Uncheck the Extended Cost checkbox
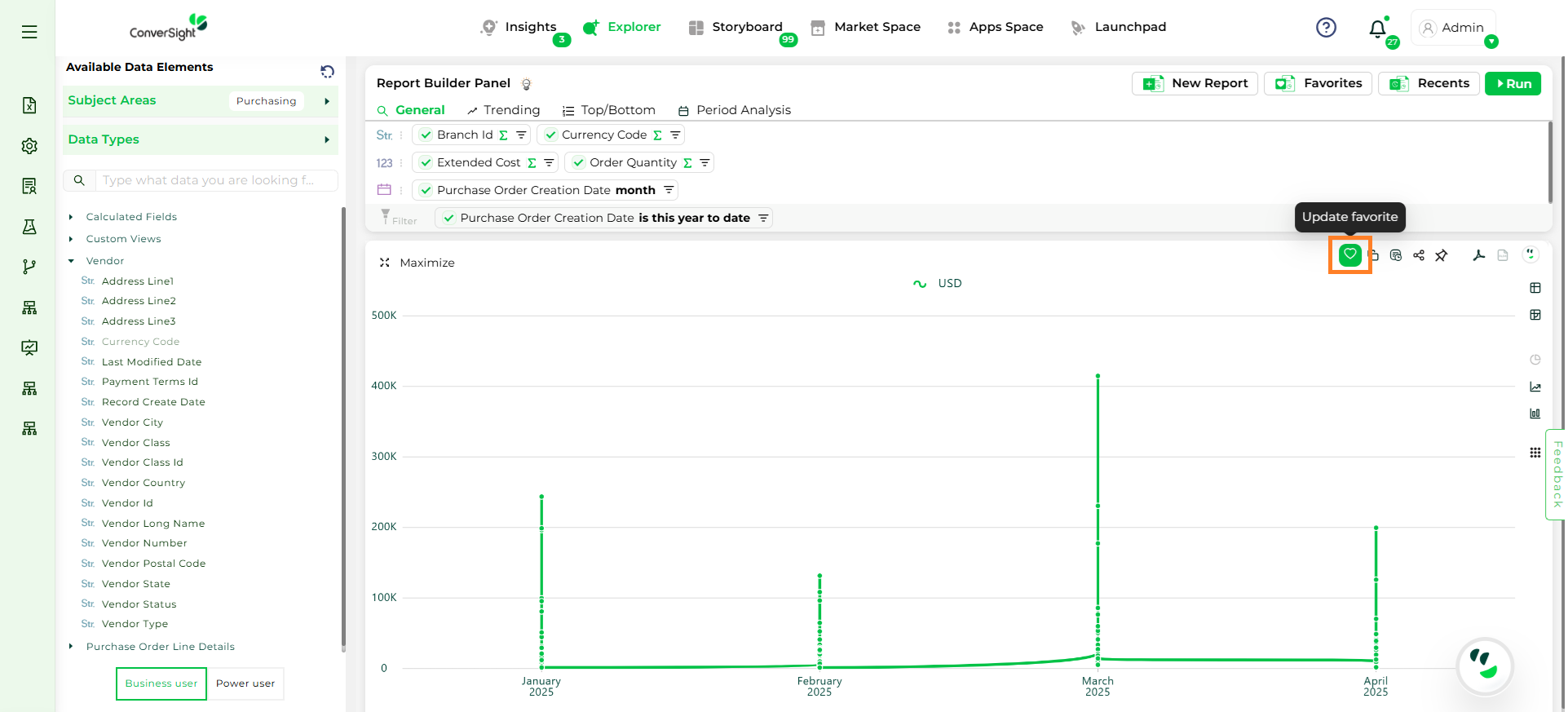 [426, 163]
